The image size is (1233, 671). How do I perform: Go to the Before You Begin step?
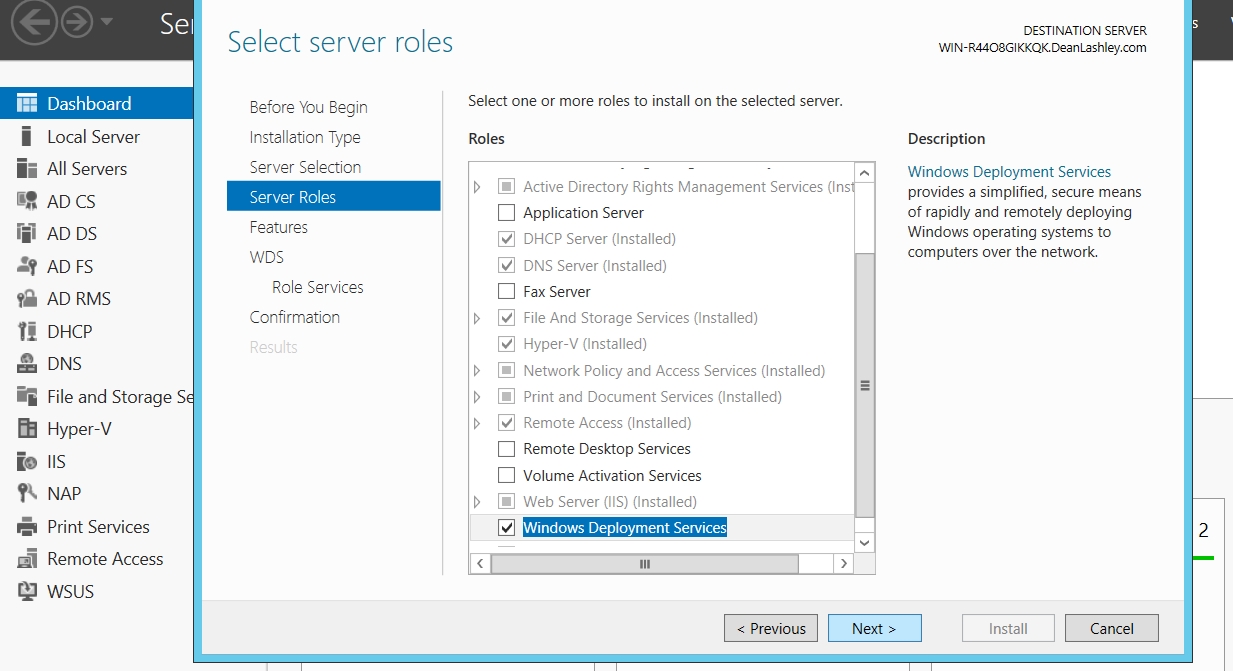309,107
